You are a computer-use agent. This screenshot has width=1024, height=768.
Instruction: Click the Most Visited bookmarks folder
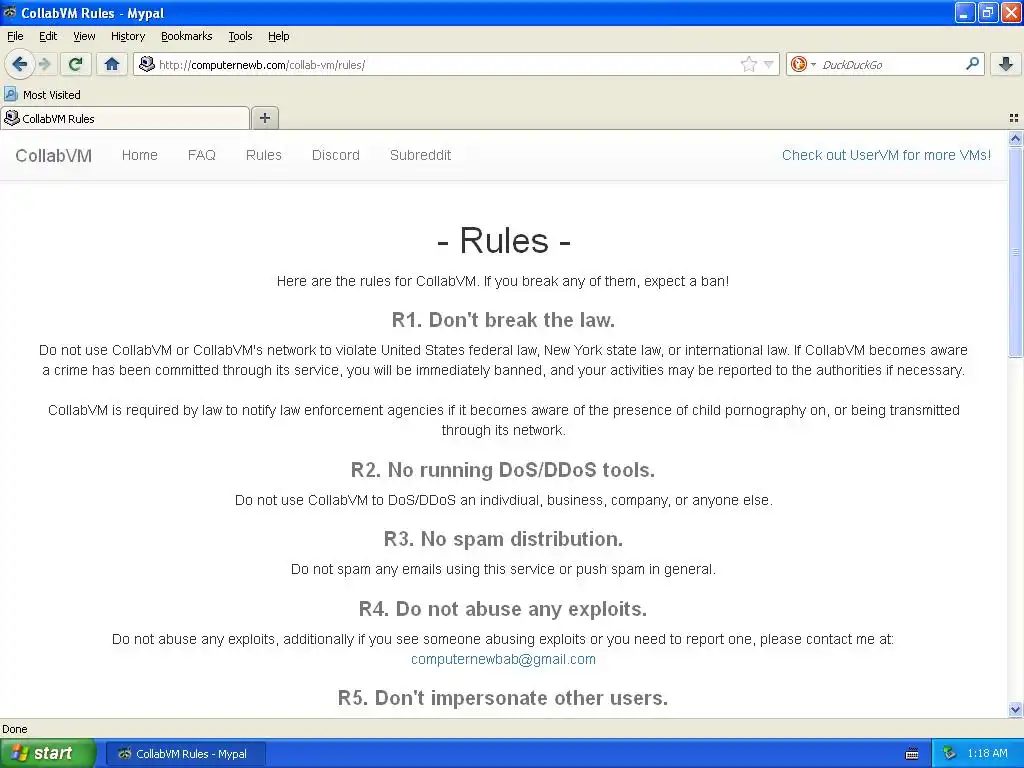click(x=42, y=95)
